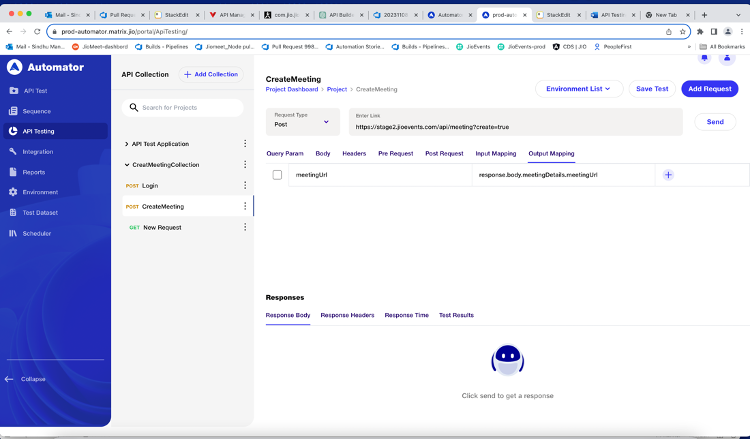Open the three-dot menu for the CreateMeeting request

pyautogui.click(x=245, y=206)
